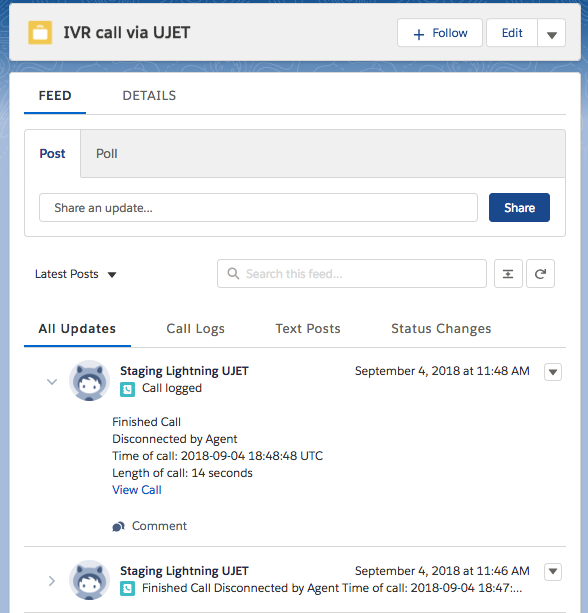Click the expand all posts icon

[508, 274]
